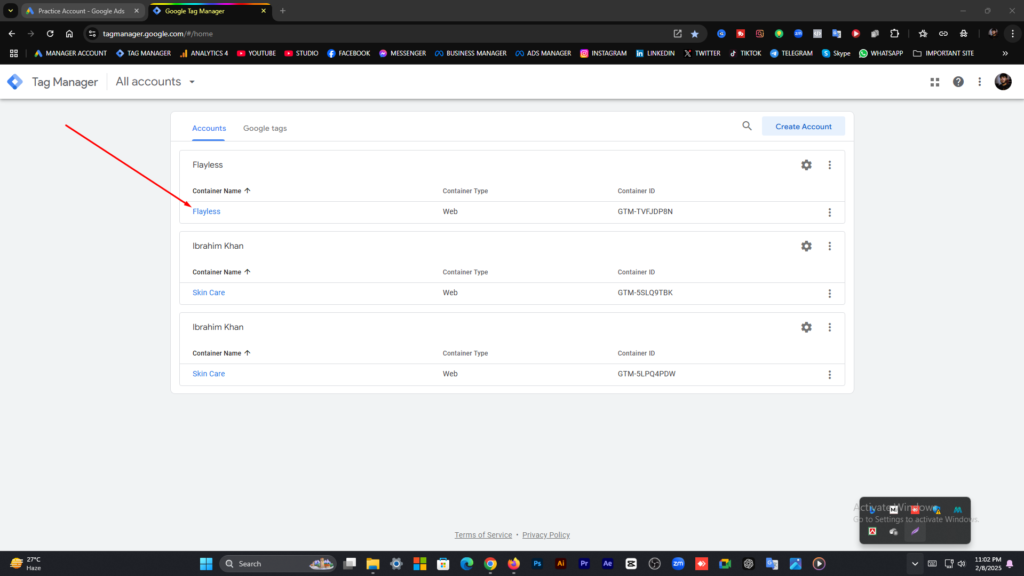Expand the All accounts dropdown

click(x=155, y=82)
